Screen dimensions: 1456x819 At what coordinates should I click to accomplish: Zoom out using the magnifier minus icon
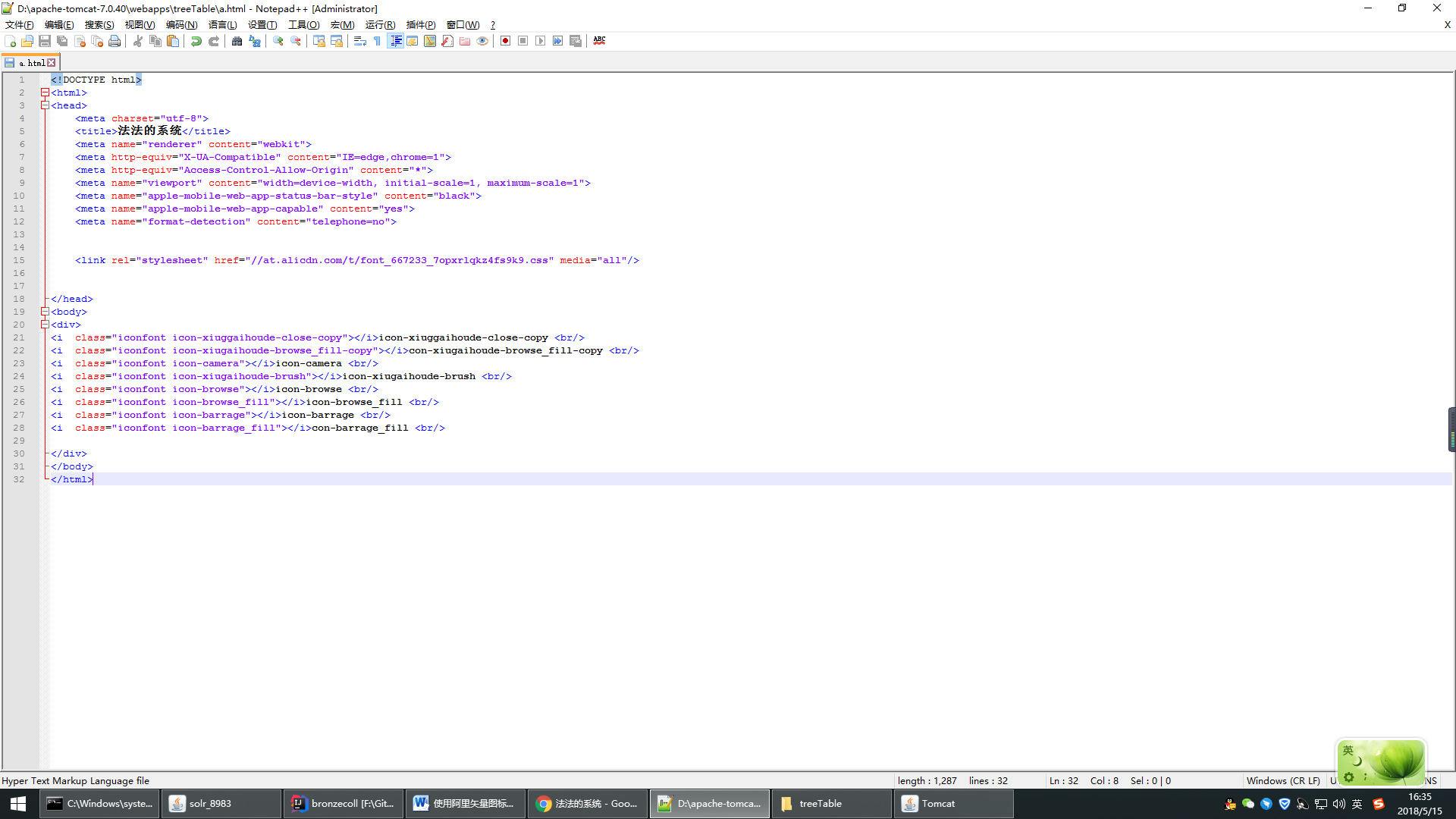click(x=296, y=41)
